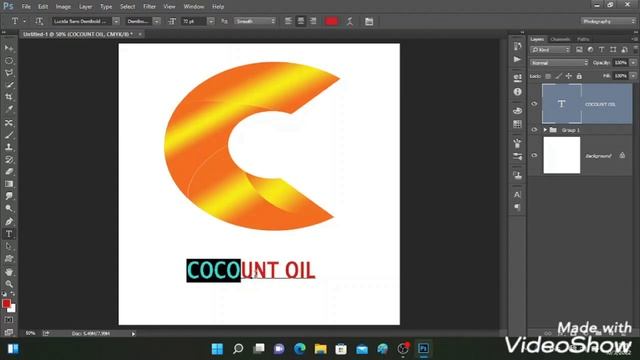Select the Eraser tool
This screenshot has height=360, width=640.
[9, 171]
